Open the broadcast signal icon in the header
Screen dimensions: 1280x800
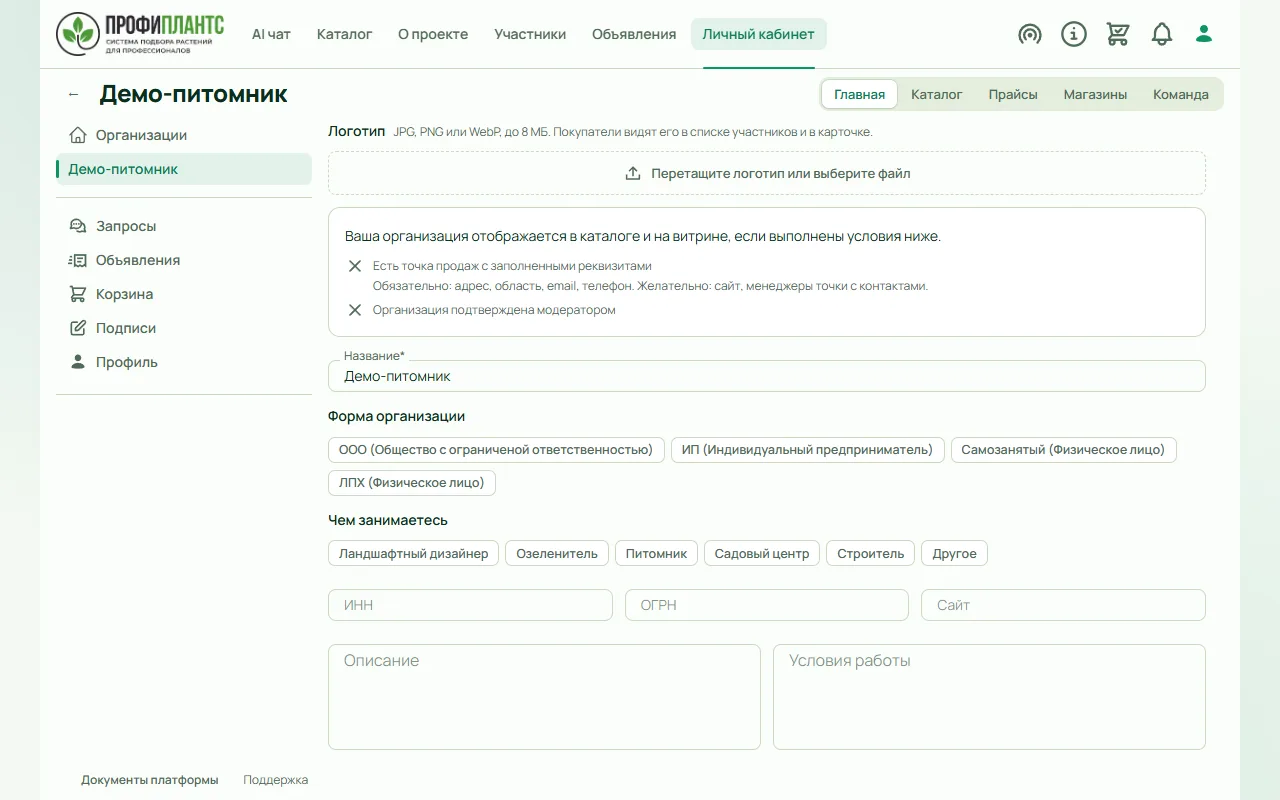(x=1030, y=34)
